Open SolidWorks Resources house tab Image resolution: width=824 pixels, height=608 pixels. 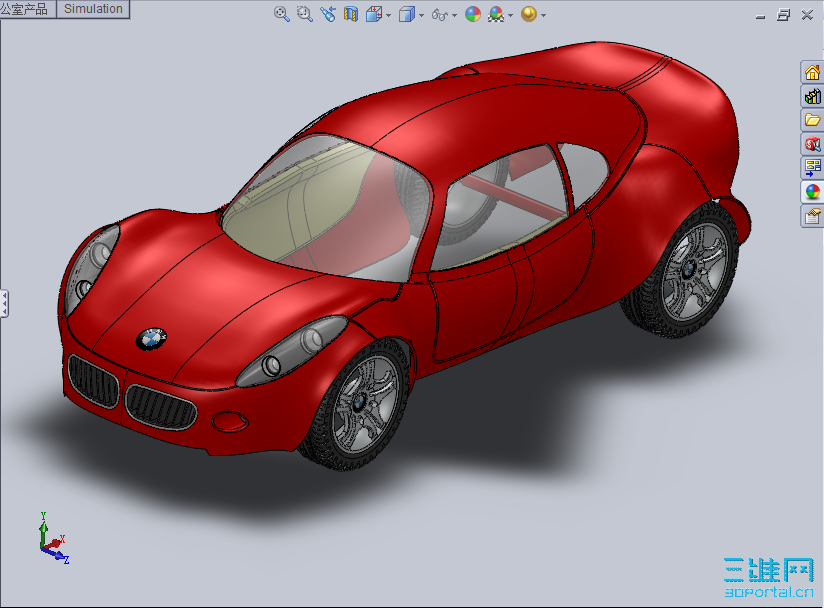[x=812, y=72]
